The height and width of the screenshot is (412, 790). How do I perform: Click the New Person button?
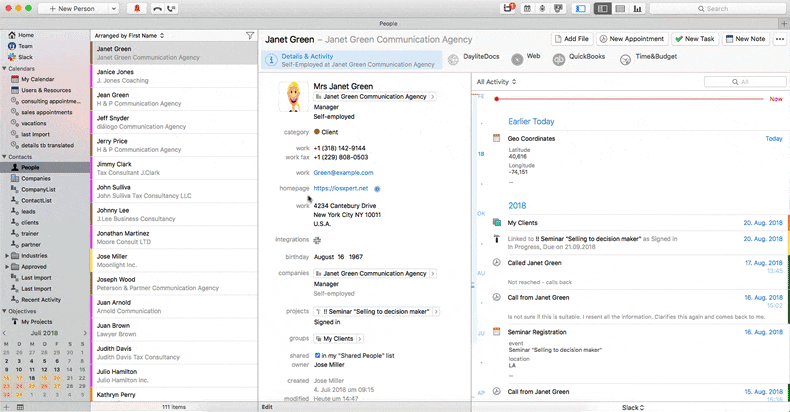74,9
